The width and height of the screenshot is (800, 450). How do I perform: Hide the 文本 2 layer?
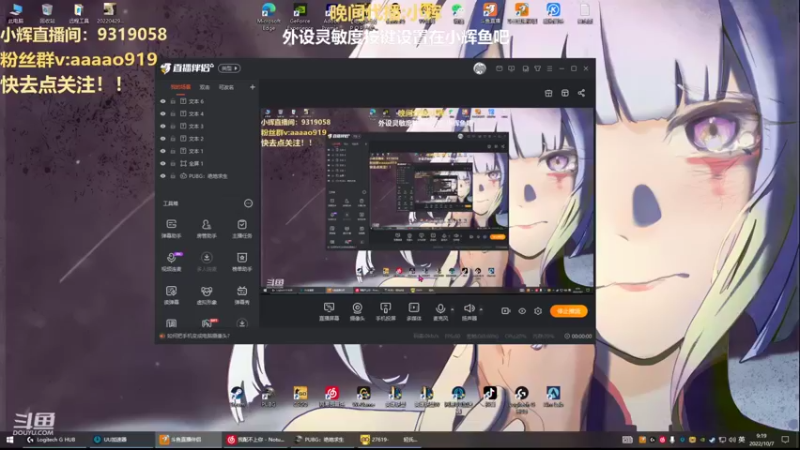click(x=163, y=139)
